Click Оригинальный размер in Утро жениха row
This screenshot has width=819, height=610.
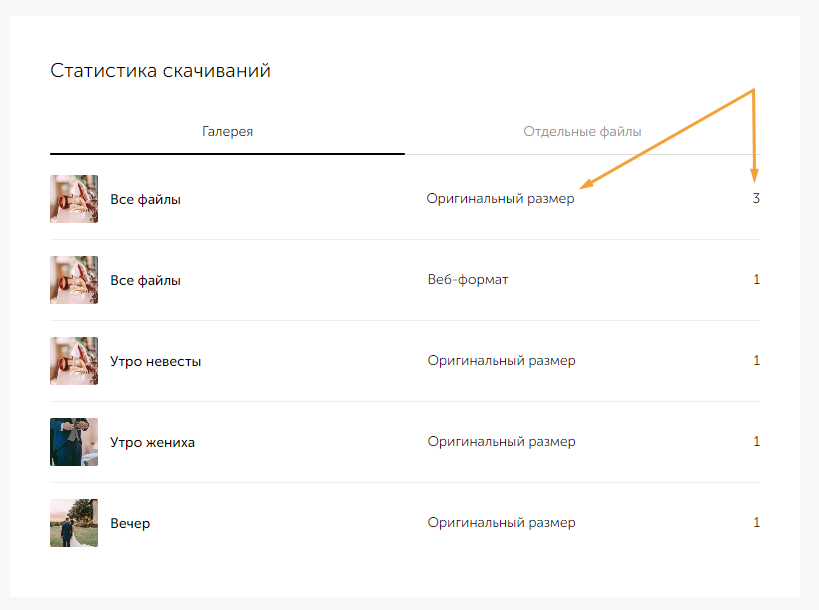point(501,442)
